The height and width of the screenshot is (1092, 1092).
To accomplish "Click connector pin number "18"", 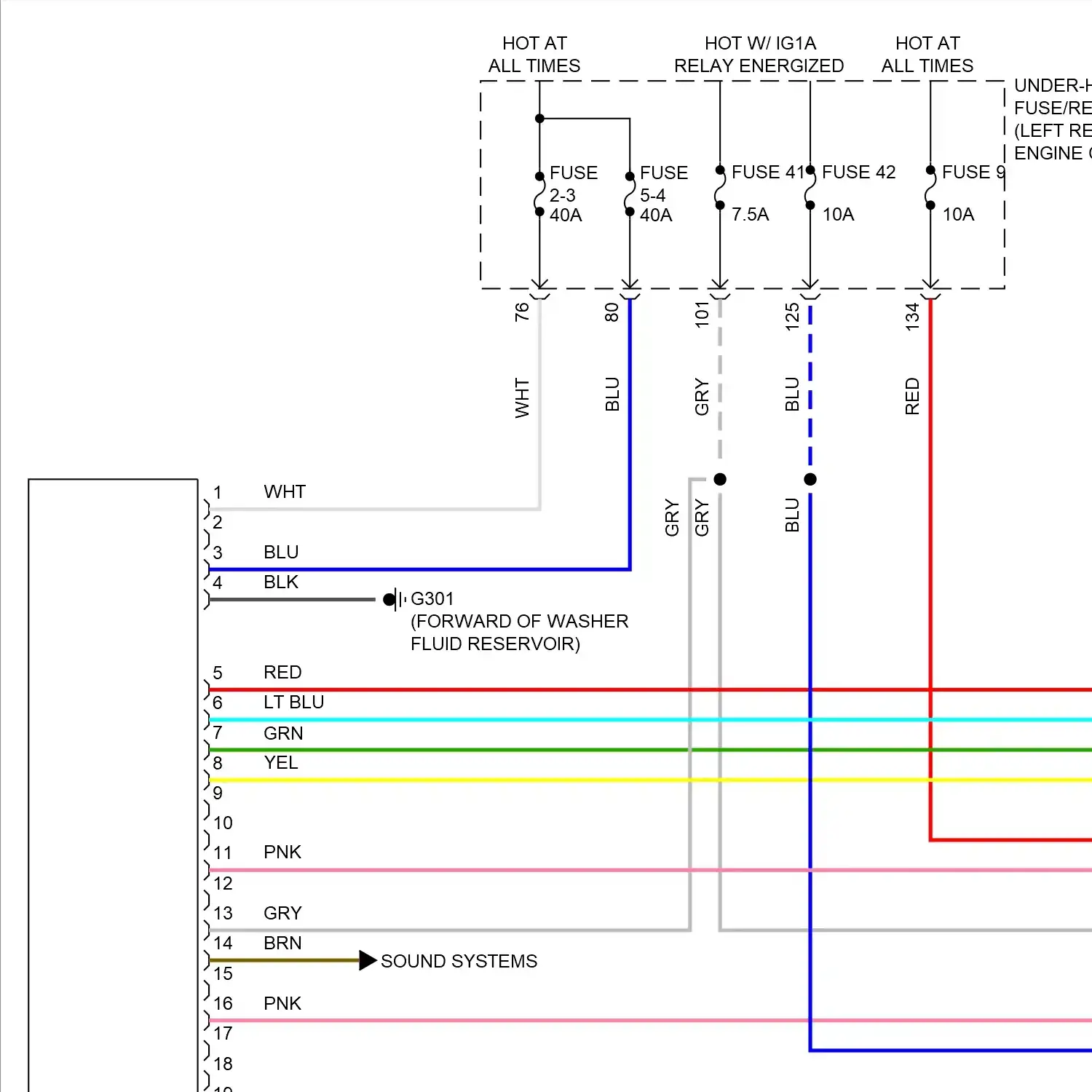I will (x=223, y=1064).
